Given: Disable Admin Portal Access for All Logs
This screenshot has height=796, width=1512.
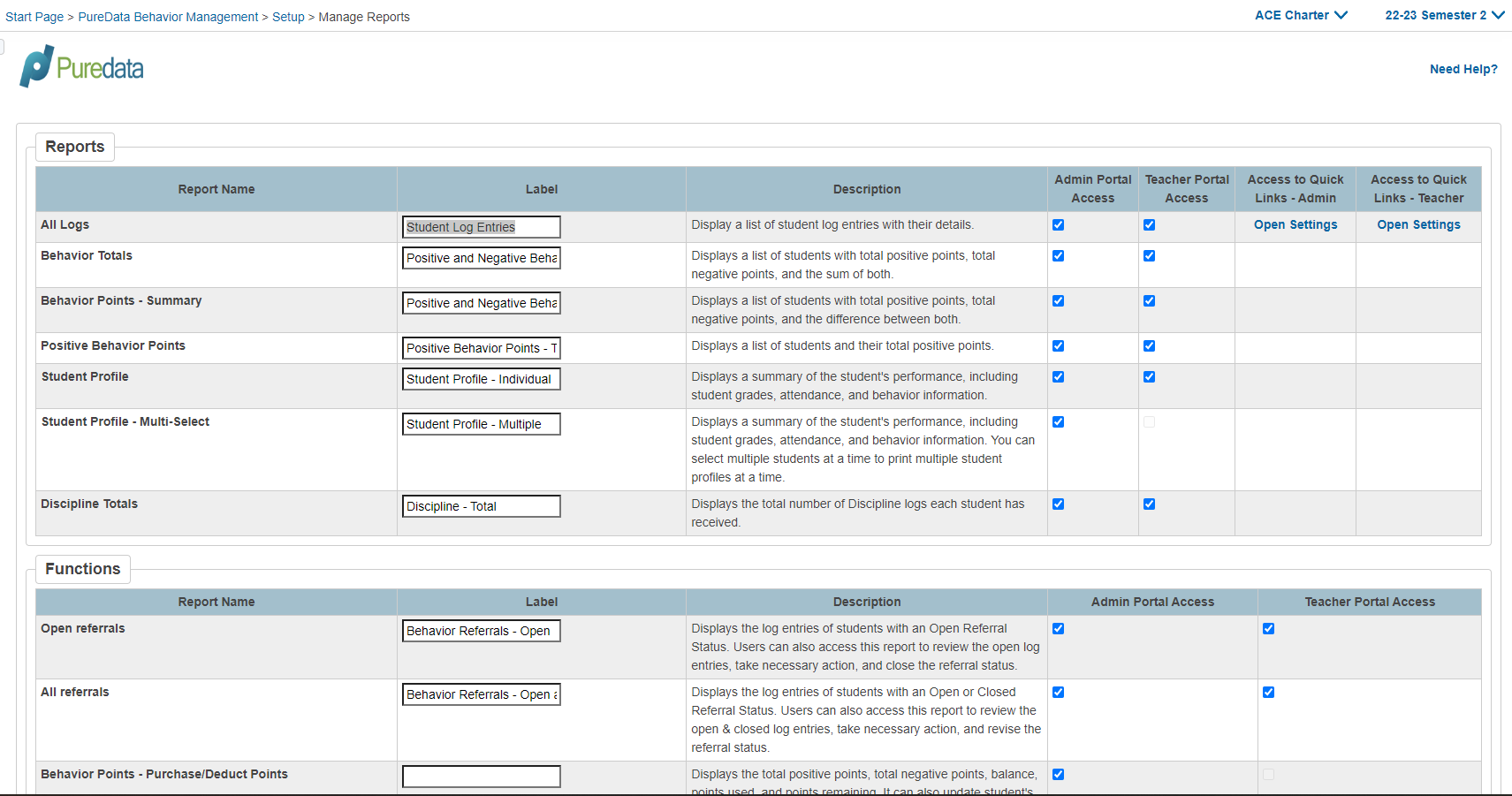Looking at the screenshot, I should (1058, 224).
